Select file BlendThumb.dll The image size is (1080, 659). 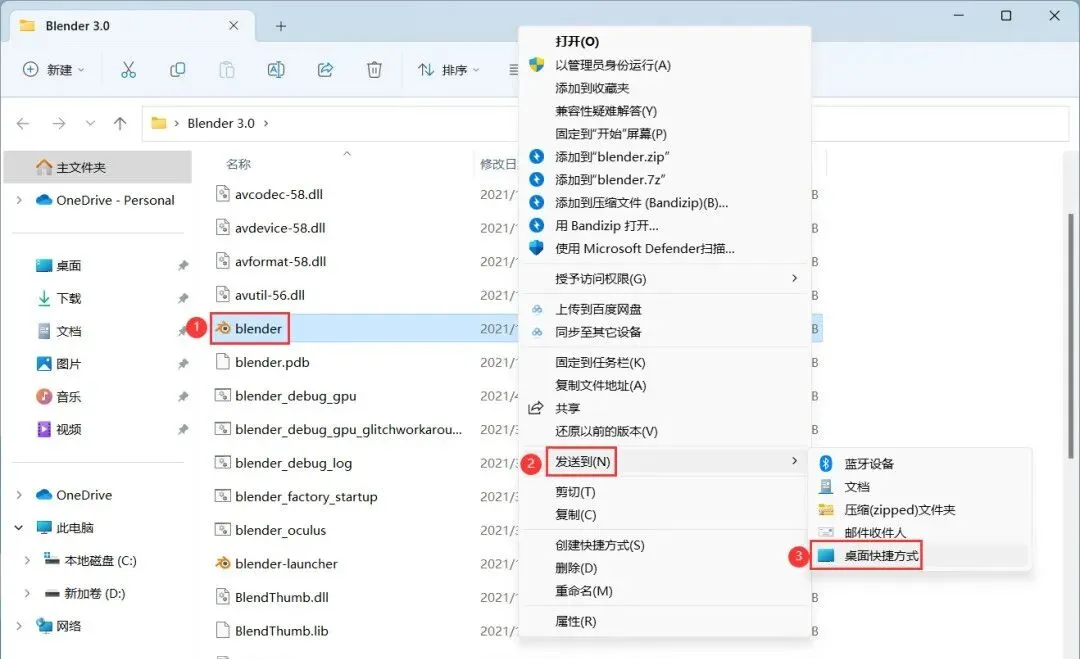pyautogui.click(x=281, y=597)
